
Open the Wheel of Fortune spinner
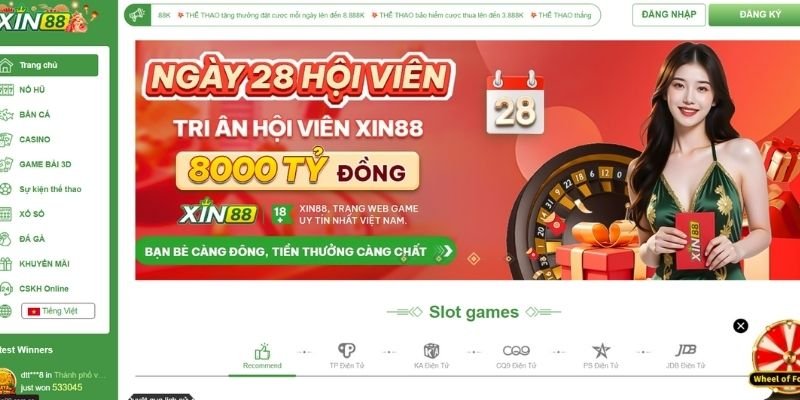tap(777, 353)
